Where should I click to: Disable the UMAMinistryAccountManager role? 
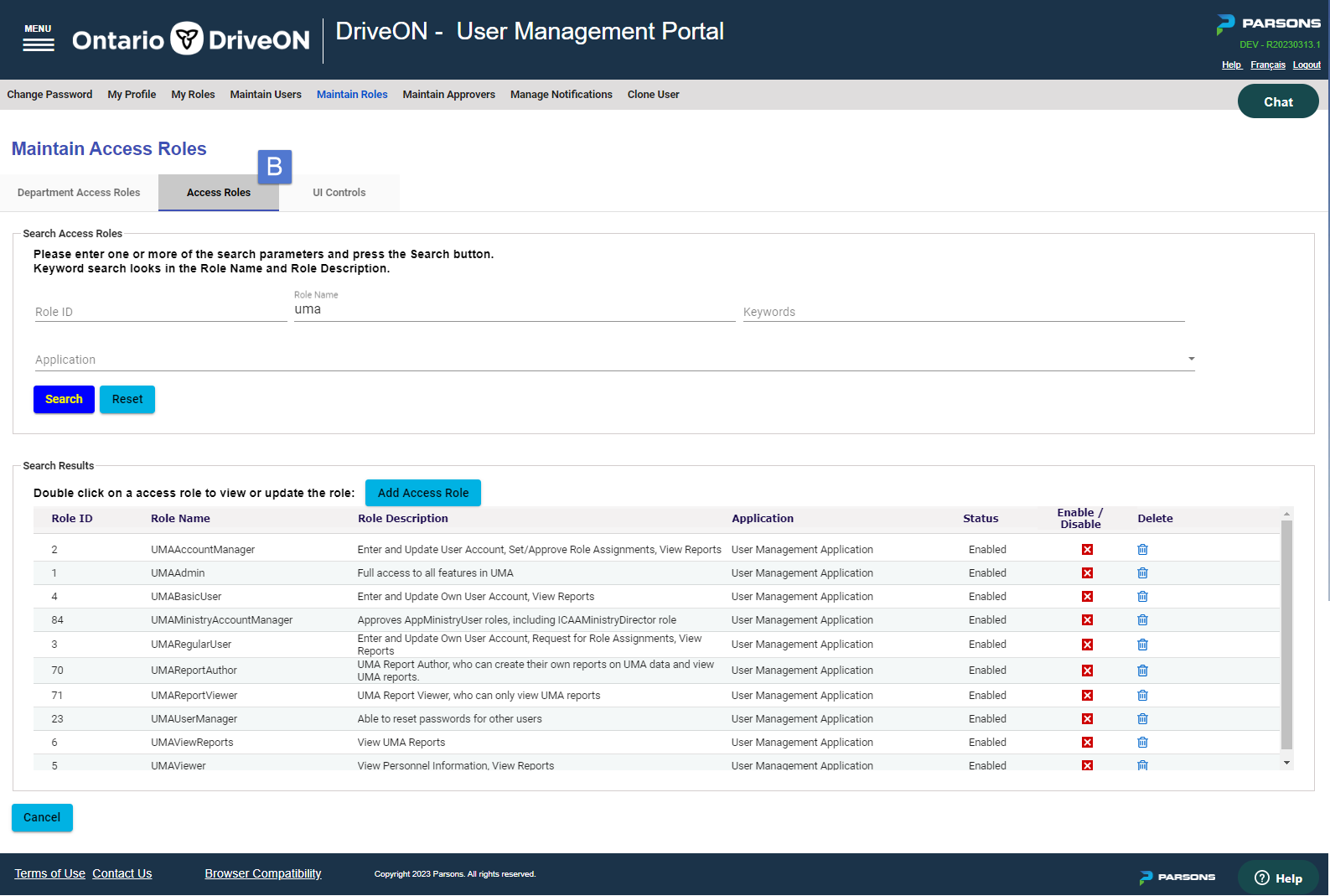pos(1087,620)
